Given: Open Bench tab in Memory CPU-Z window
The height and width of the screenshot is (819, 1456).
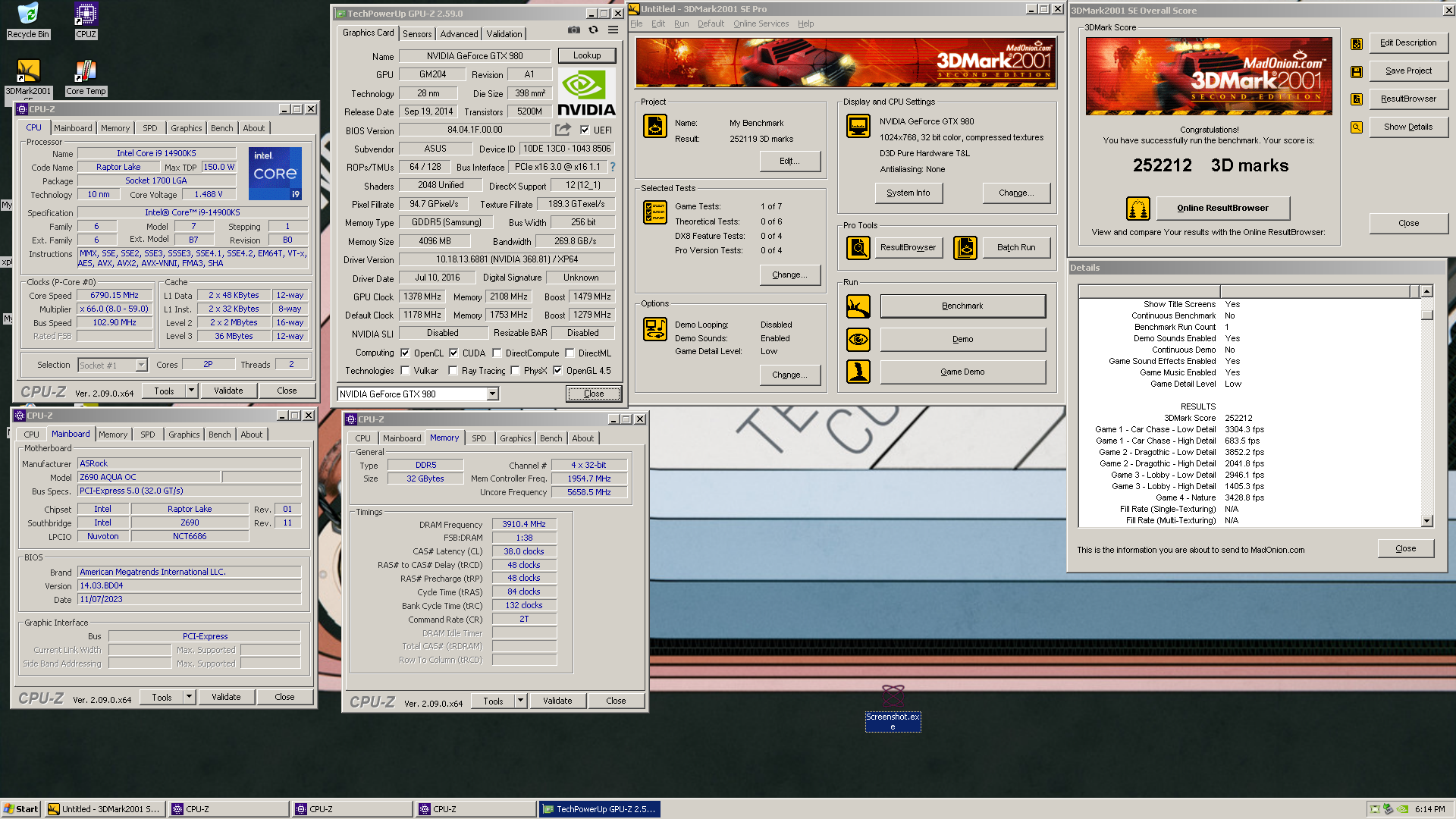Looking at the screenshot, I should click(x=551, y=438).
